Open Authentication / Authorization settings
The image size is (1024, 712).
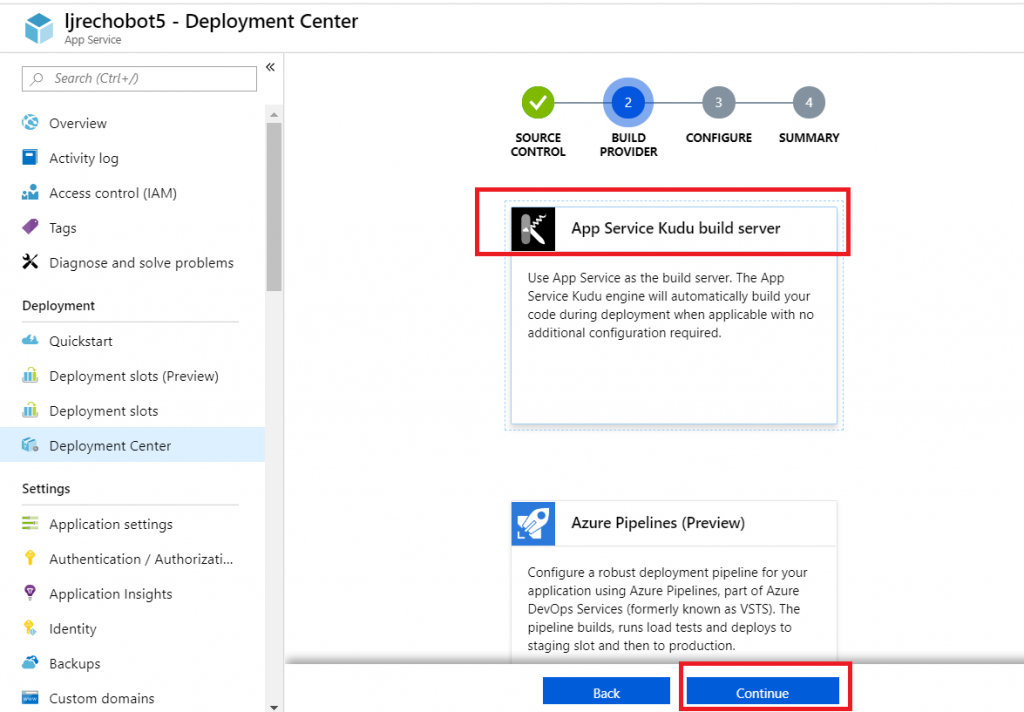(x=133, y=559)
